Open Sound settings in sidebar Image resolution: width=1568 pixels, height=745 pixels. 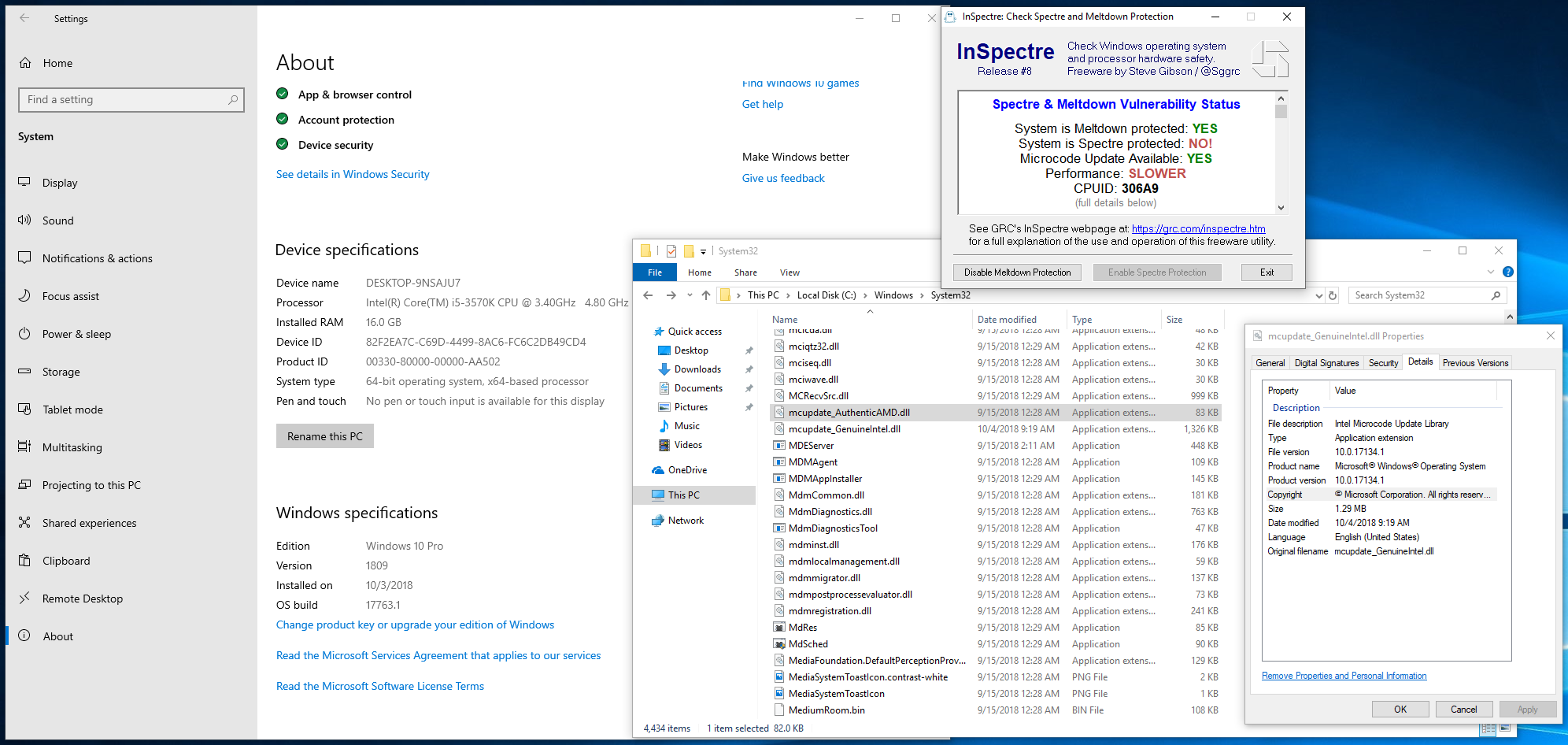tap(58, 221)
